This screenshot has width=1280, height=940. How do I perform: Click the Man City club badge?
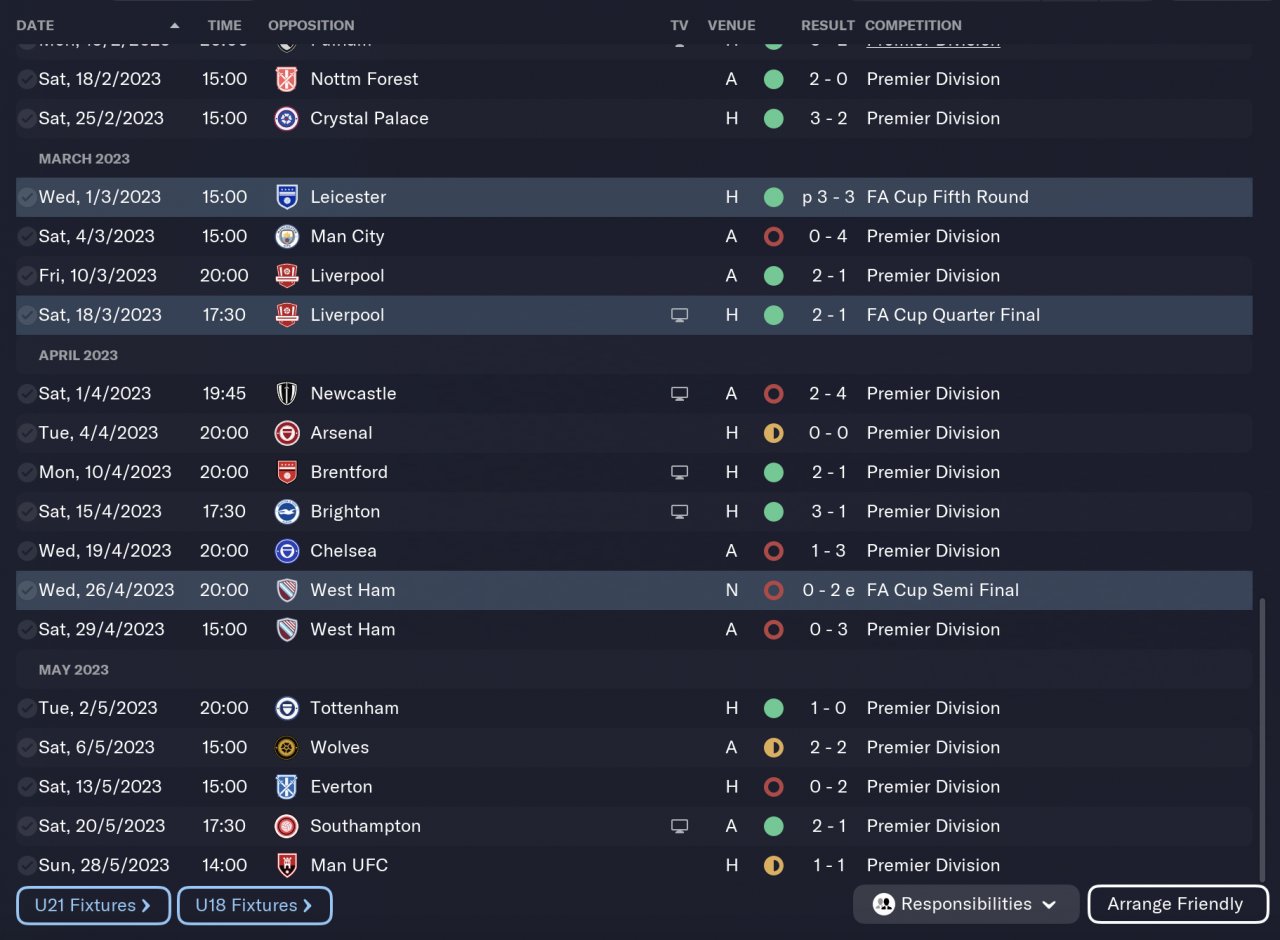[287, 237]
